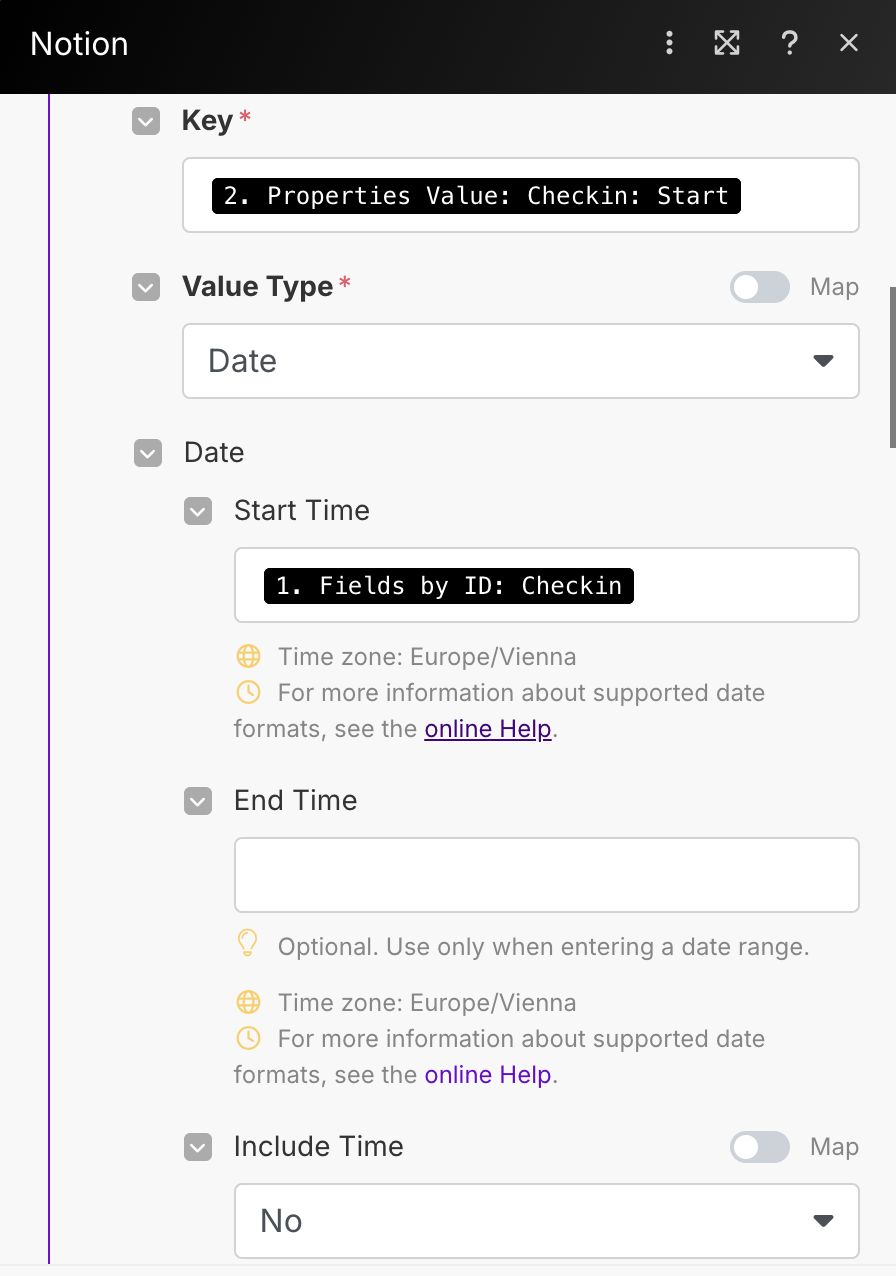Open the Value Type Date dropdown
Viewport: 896px width, 1276px height.
[521, 361]
